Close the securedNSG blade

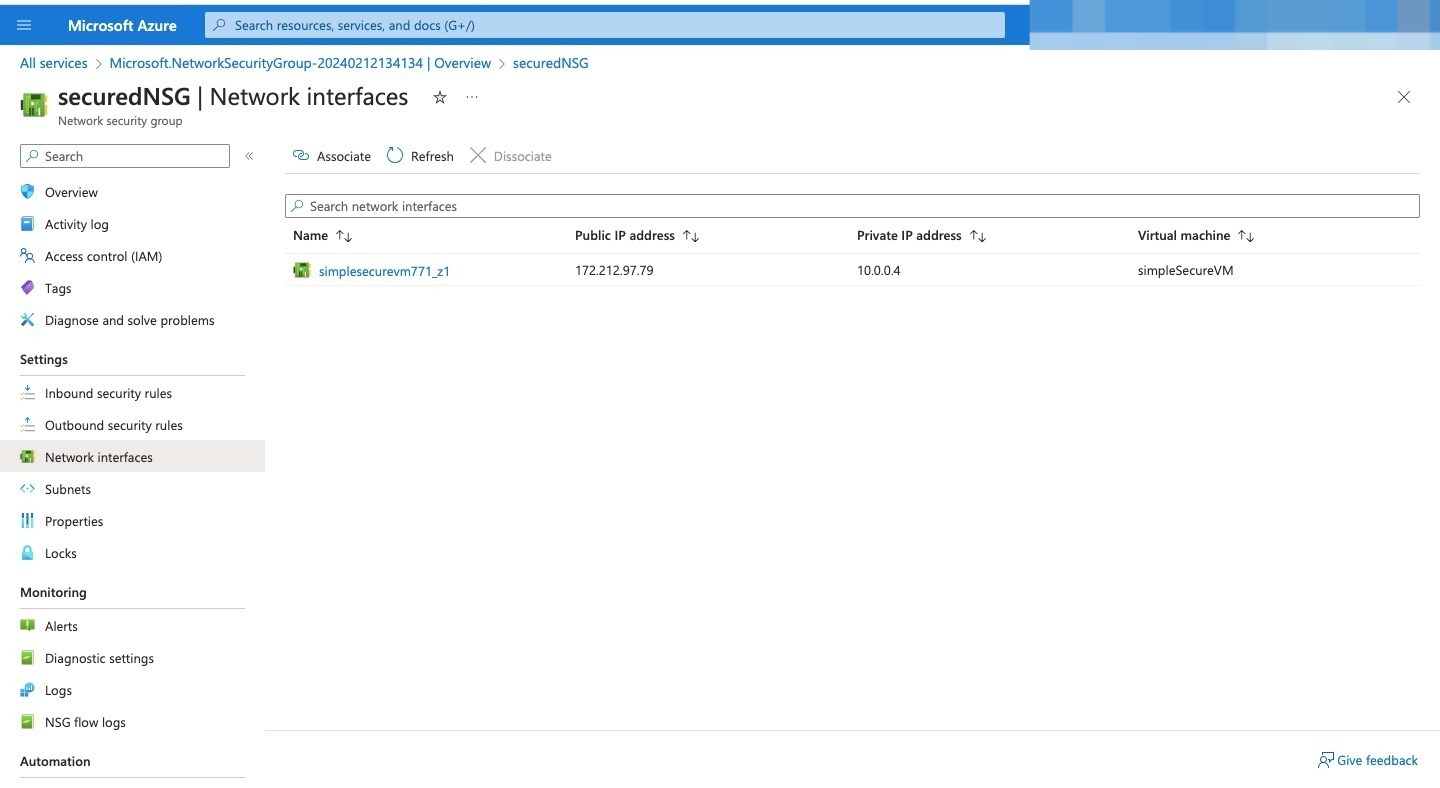click(1404, 97)
